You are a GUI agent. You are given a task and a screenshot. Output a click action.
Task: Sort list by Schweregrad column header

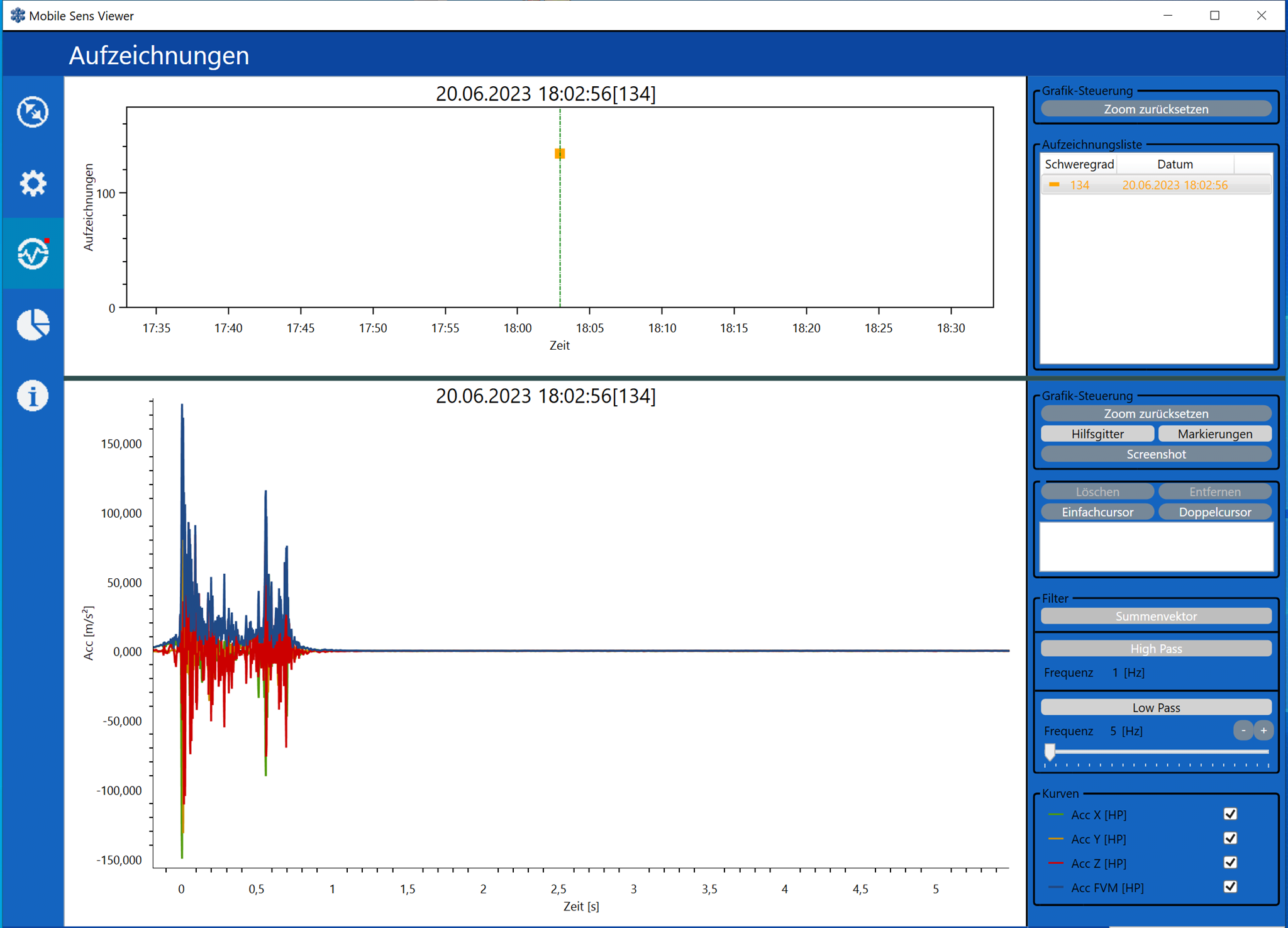pos(1079,164)
